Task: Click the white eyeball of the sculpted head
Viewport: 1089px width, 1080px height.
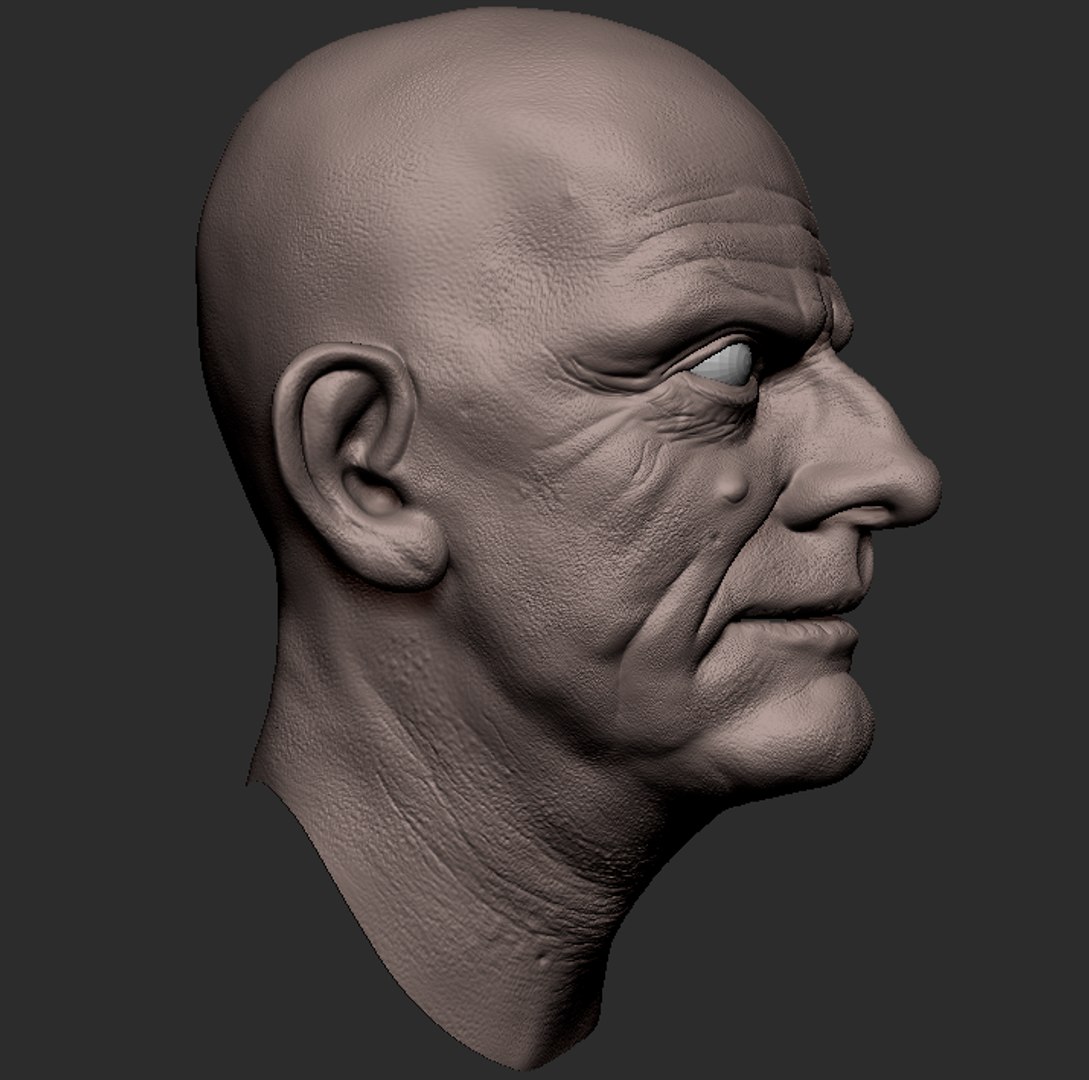Action: 723,364
